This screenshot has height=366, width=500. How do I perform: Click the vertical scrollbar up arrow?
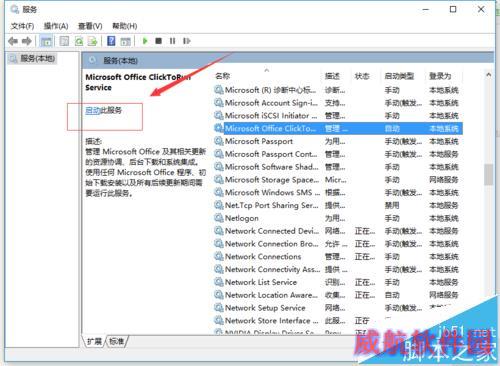(489, 75)
